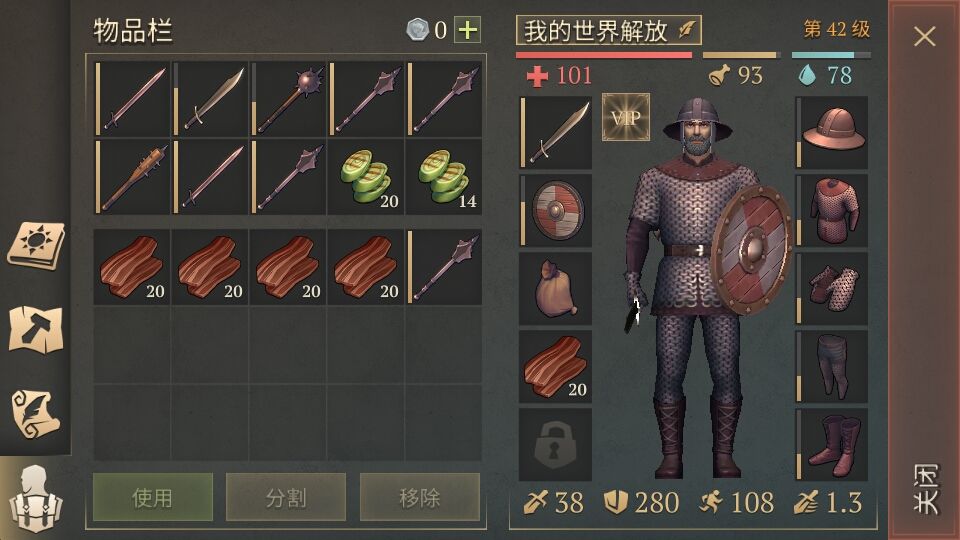960x540 pixels.
Task: Select the stack of 14 green coins
Action: coord(444,177)
